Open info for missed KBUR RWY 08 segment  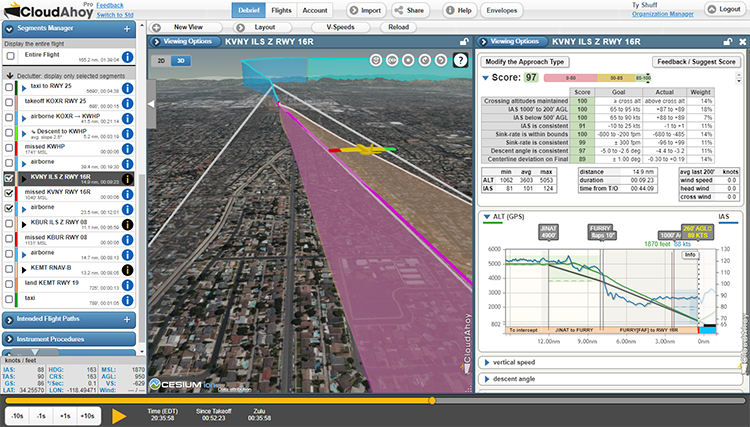pyautogui.click(x=127, y=240)
